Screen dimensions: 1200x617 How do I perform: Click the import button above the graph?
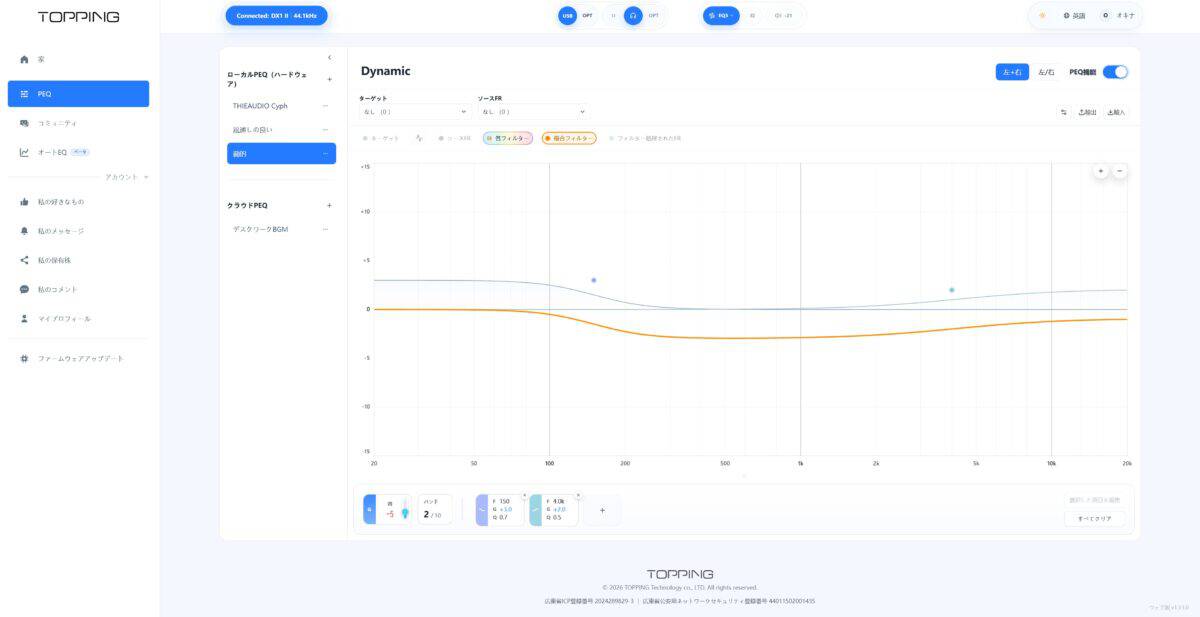click(x=1116, y=112)
